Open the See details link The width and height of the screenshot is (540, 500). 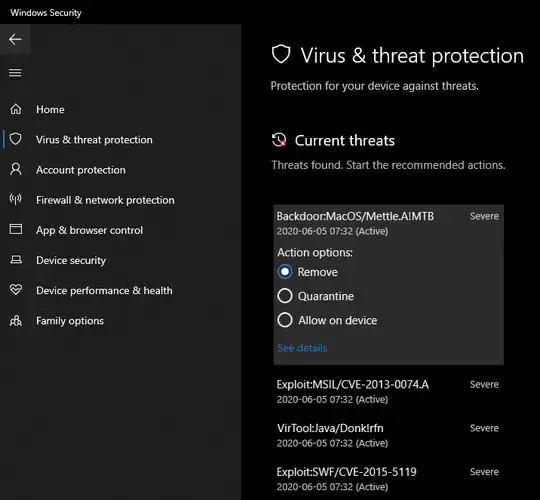[302, 348]
